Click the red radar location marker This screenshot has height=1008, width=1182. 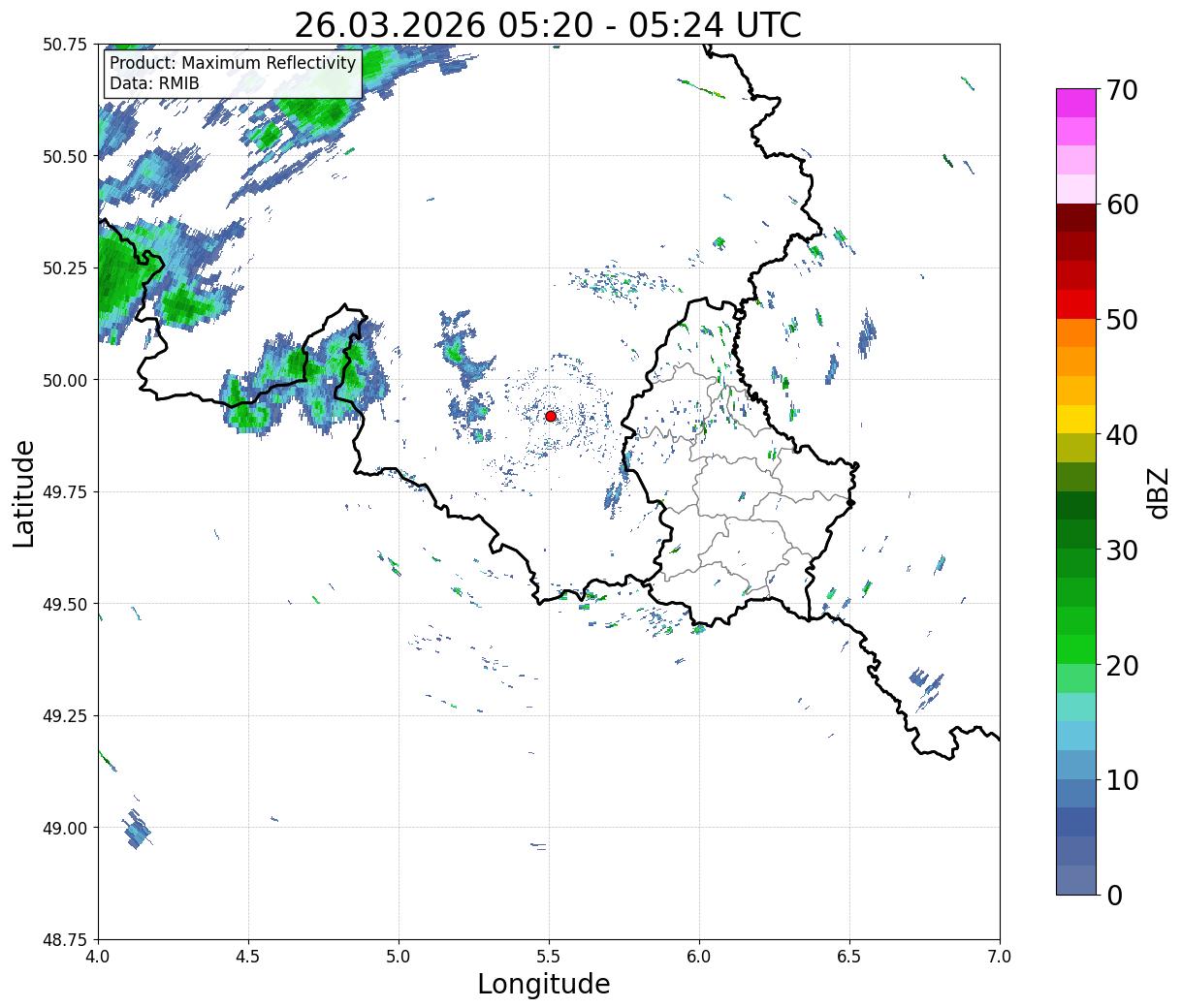click(551, 416)
